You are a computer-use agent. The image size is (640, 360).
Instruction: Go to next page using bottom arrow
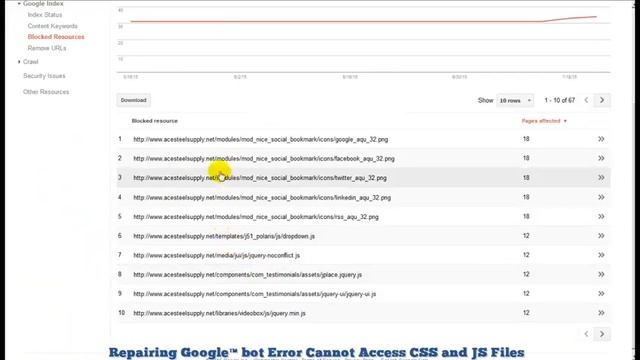tap(602, 334)
